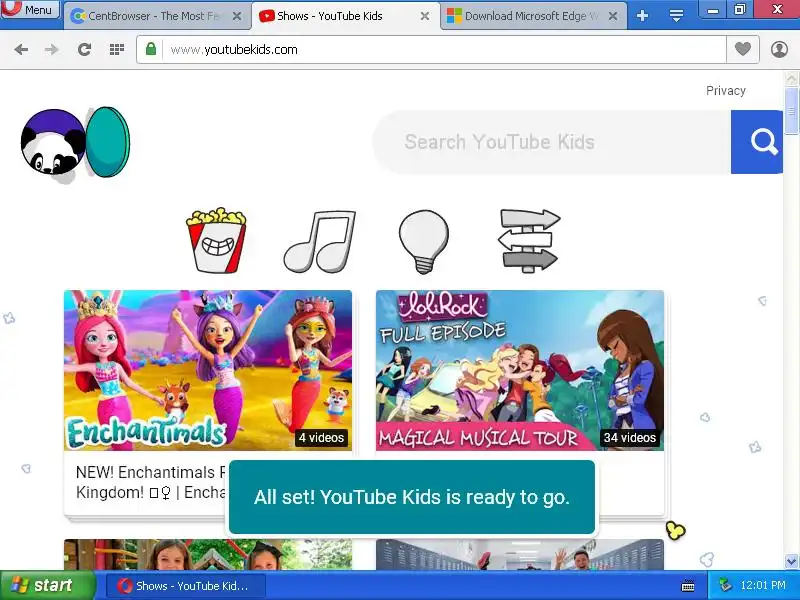The width and height of the screenshot is (800, 600).
Task: Dismiss the All set! ready toast
Action: [x=412, y=497]
